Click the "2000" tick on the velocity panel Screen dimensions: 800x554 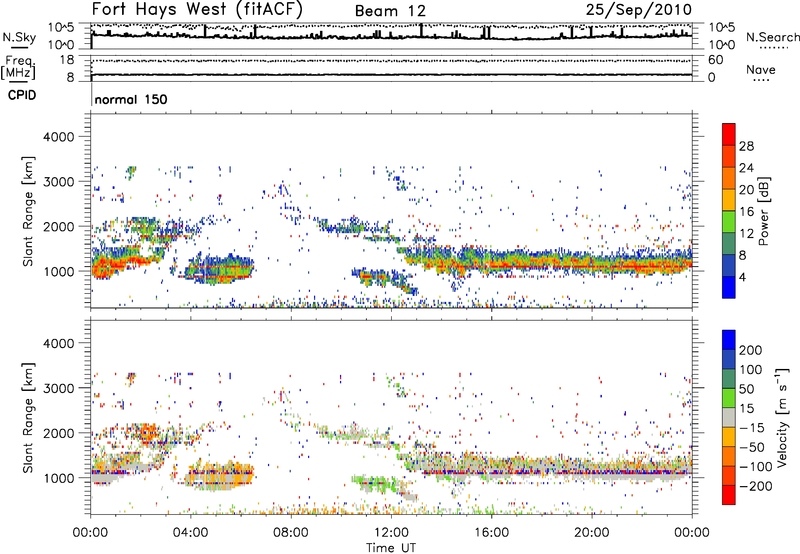(x=59, y=433)
